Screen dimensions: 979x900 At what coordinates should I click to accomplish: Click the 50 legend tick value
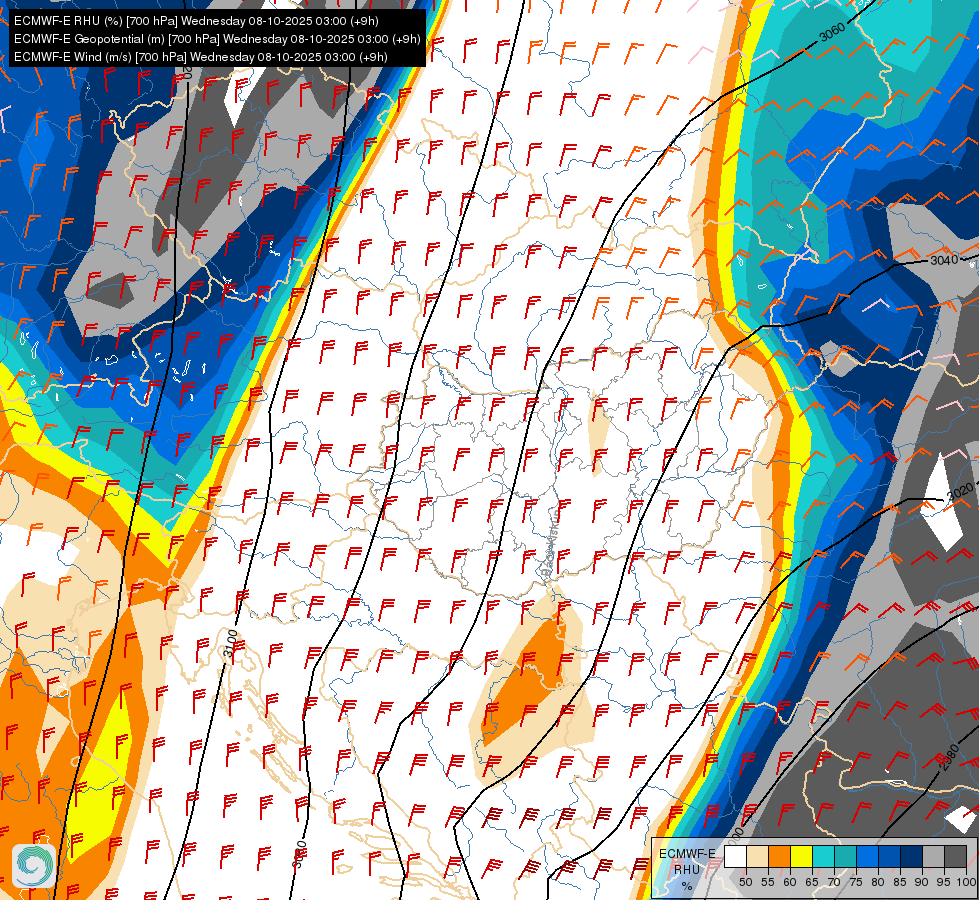pyautogui.click(x=745, y=882)
